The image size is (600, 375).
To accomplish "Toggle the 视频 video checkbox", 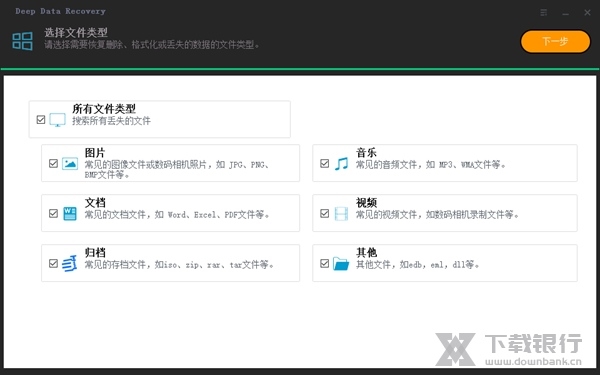I will 324,213.
